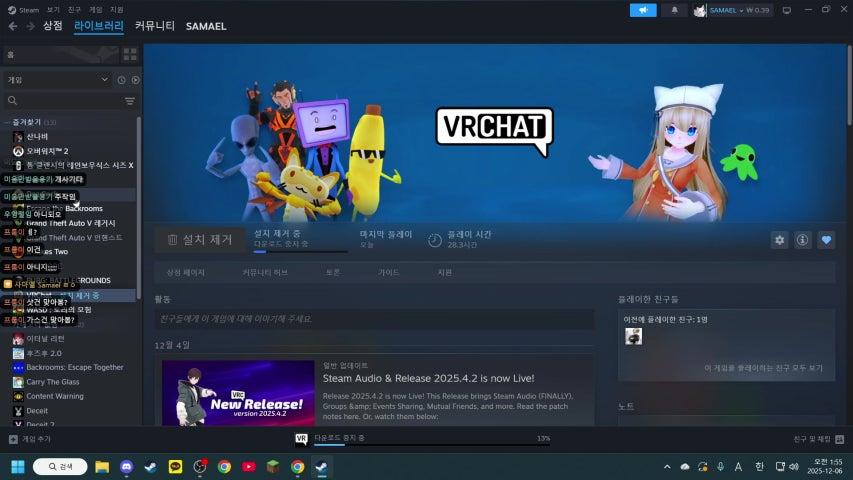Open the VRChat settings gear icon
Image resolution: width=853 pixels, height=480 pixels.
(x=779, y=240)
